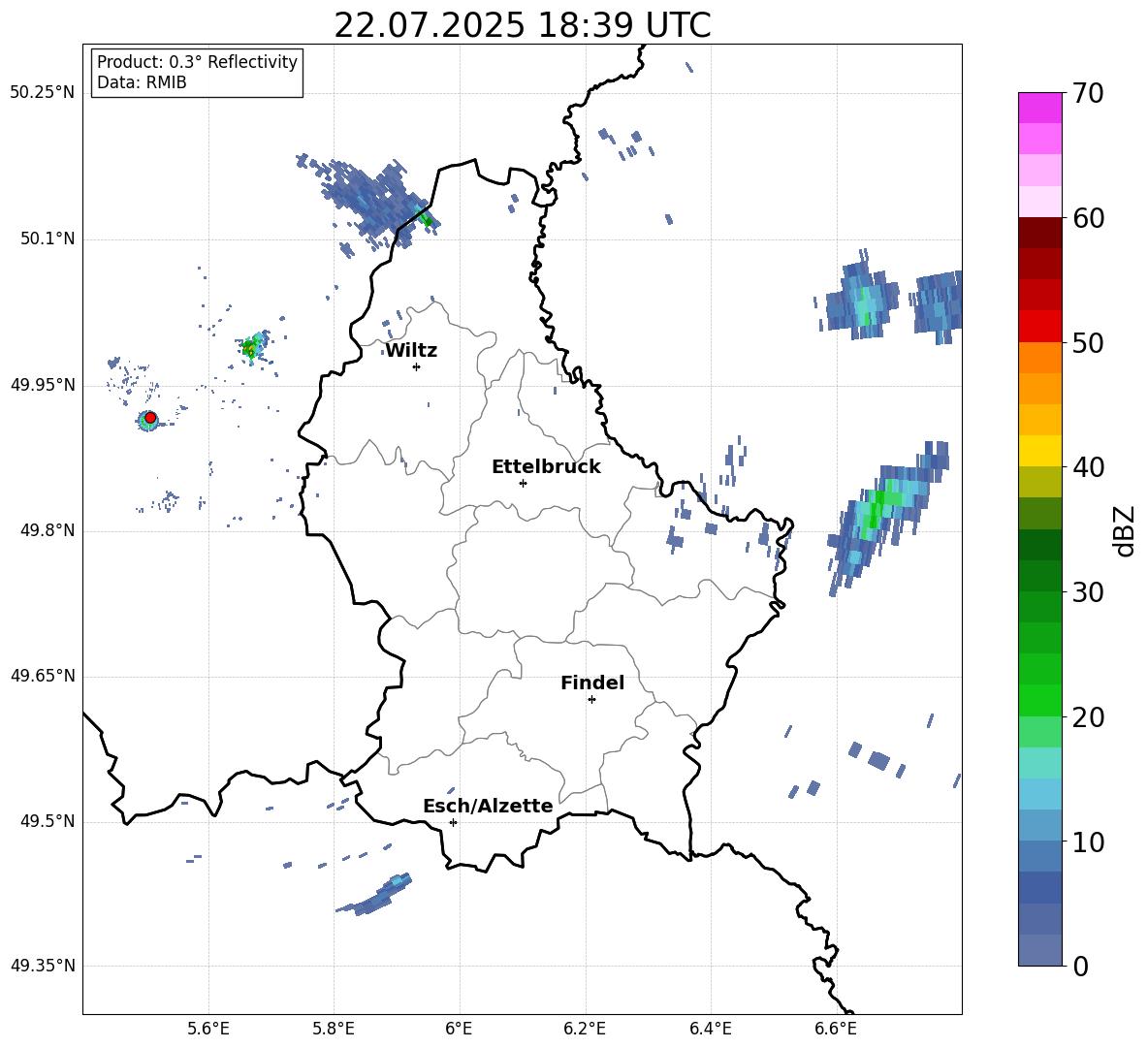Click the Product: 0.3° Reflectivity text

point(197,62)
